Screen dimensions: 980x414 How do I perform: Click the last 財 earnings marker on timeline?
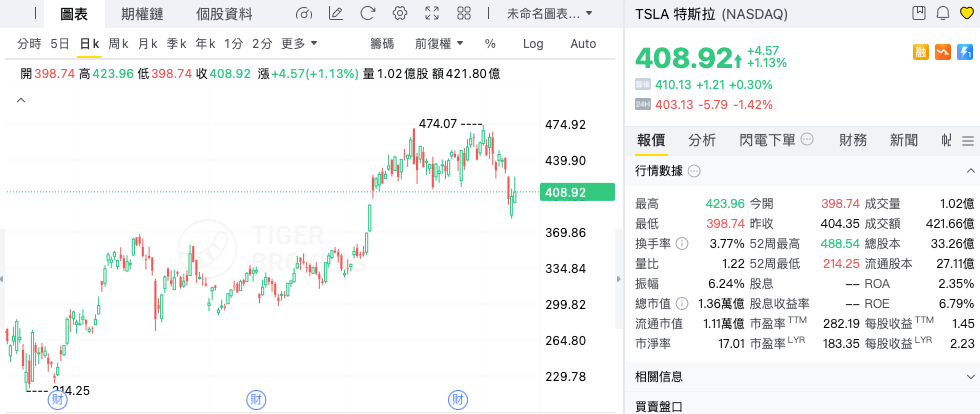458,400
